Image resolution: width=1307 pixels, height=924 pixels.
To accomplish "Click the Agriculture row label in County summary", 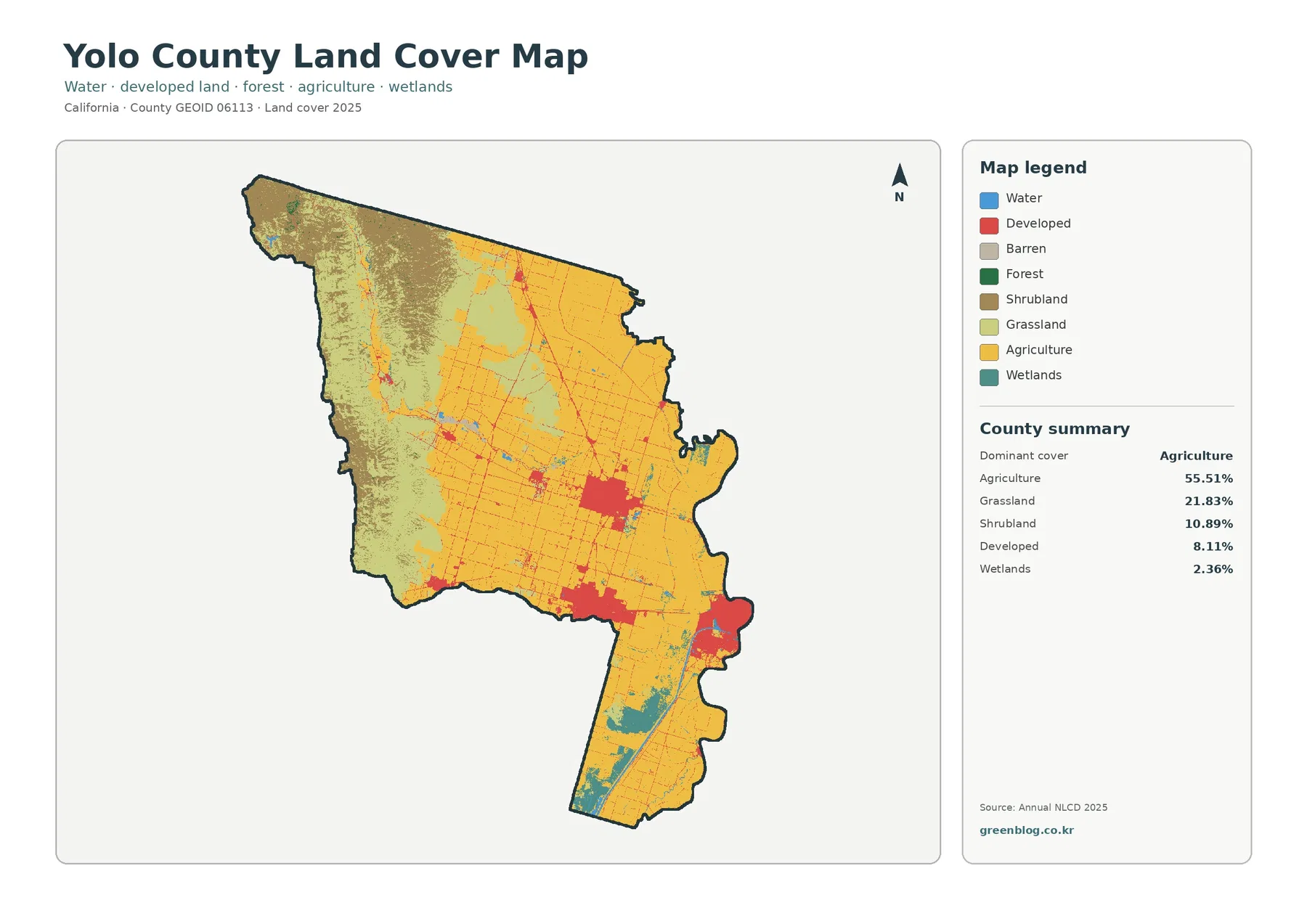I will [1010, 478].
